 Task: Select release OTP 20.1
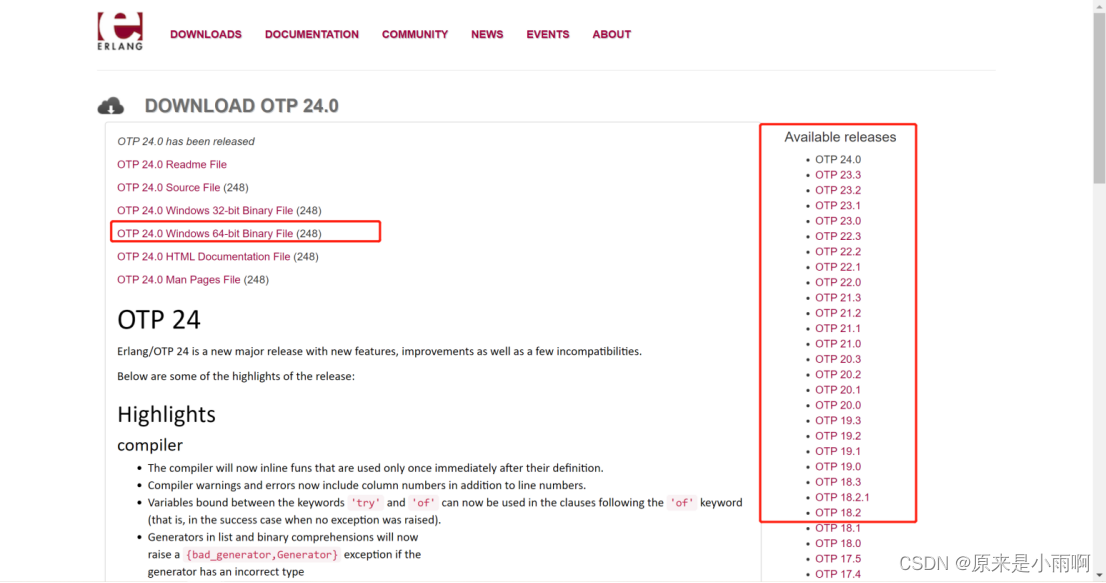pos(838,390)
